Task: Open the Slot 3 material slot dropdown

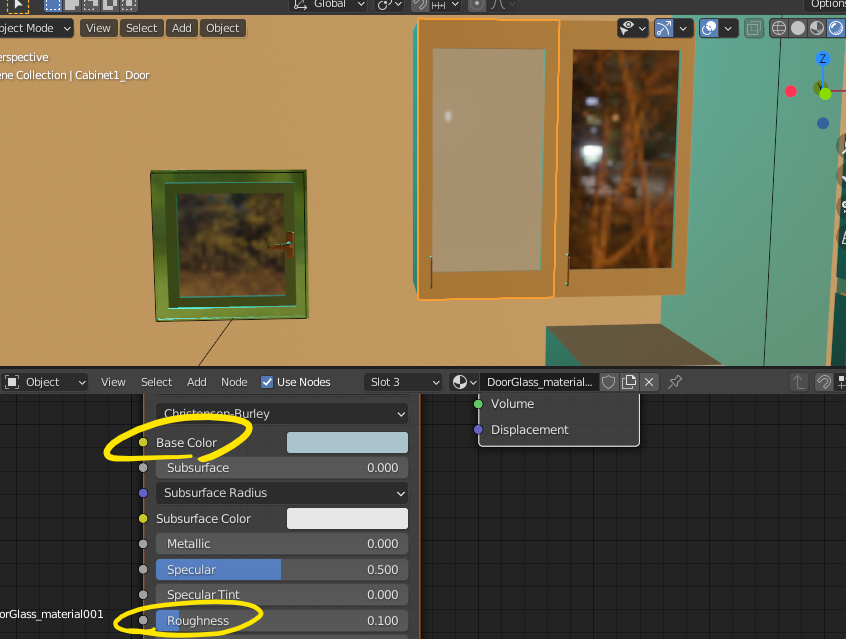Action: point(403,382)
